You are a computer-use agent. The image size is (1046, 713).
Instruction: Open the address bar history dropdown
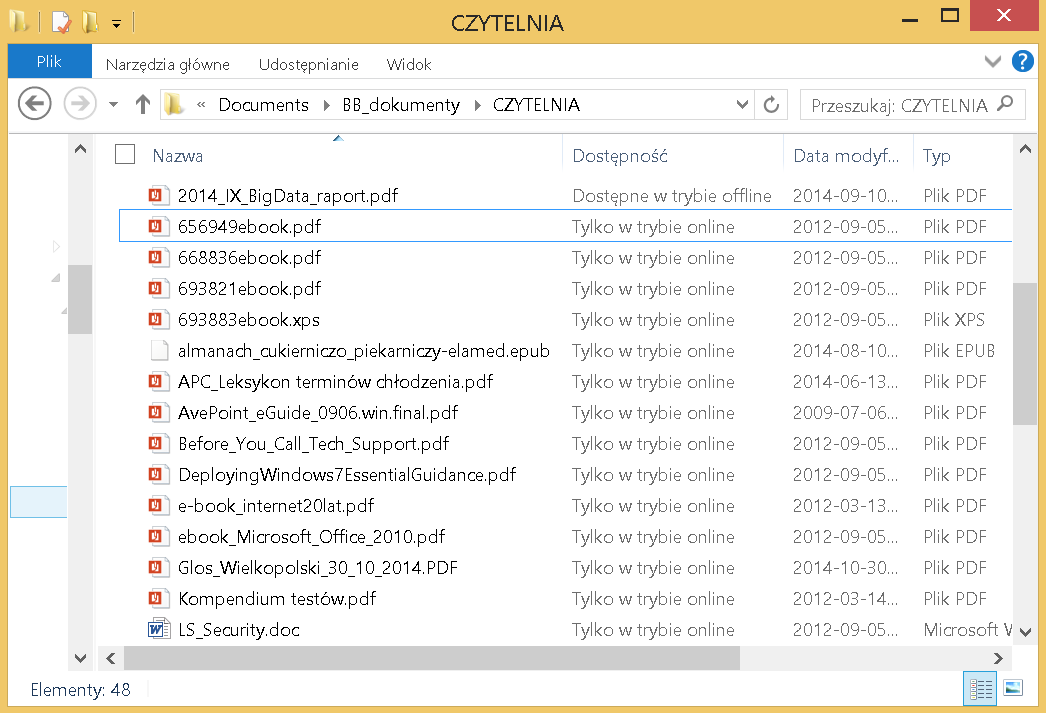[742, 104]
